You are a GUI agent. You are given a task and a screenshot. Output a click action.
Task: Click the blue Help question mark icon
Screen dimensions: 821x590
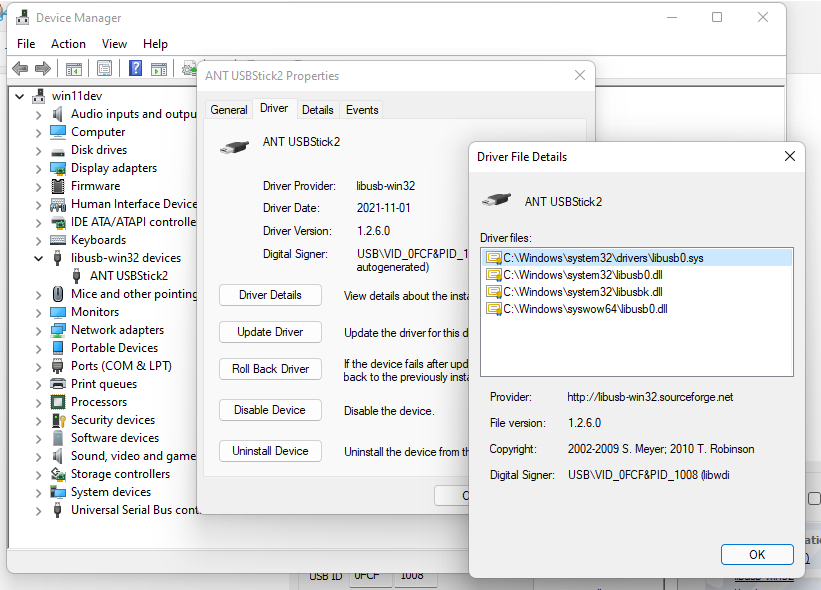[135, 68]
